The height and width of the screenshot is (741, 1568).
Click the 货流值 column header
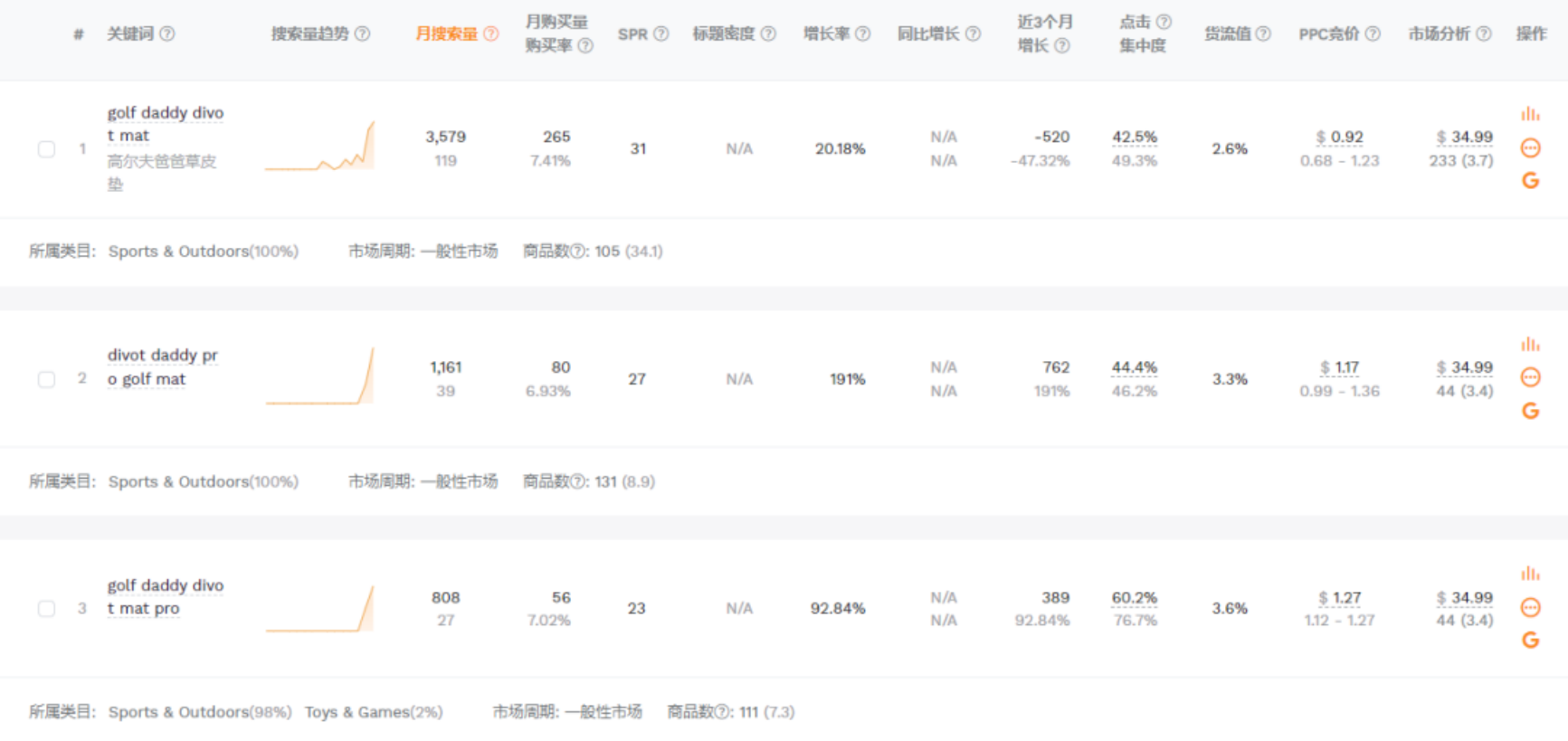(1227, 33)
